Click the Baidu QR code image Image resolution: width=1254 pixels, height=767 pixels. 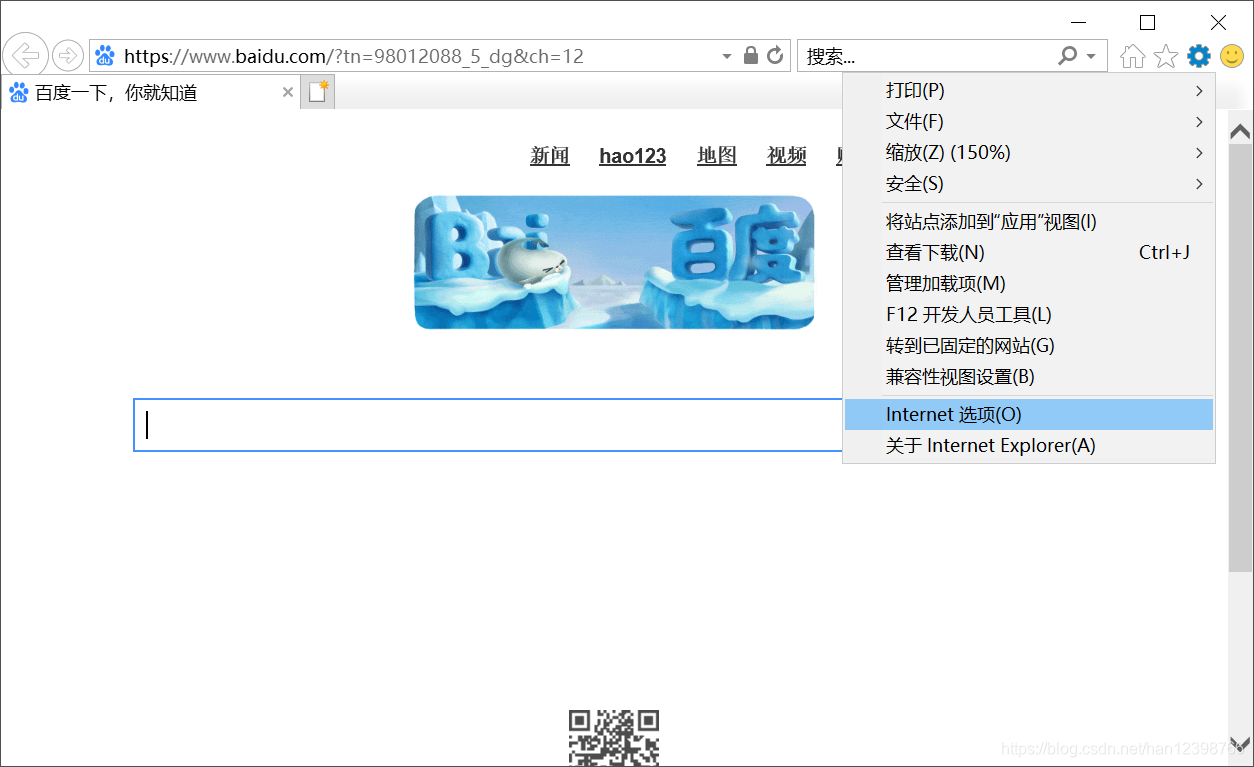click(614, 737)
